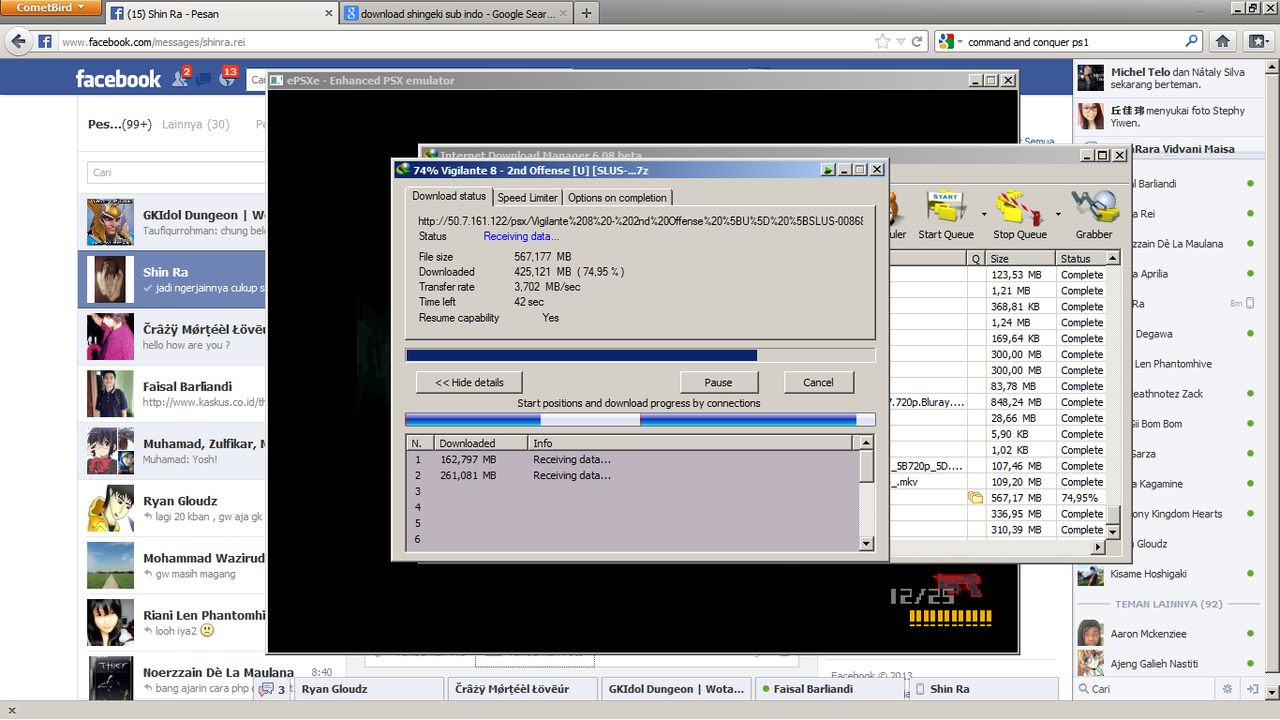Click the Start Queue icon in IDM
The width and height of the screenshot is (1280, 720).
945,207
